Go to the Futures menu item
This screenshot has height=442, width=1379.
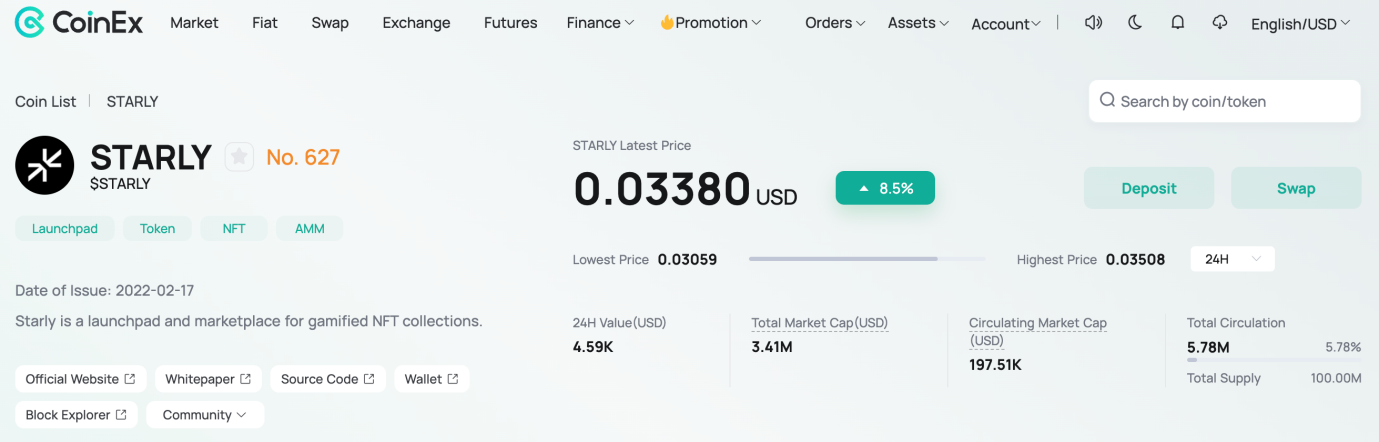click(x=510, y=23)
